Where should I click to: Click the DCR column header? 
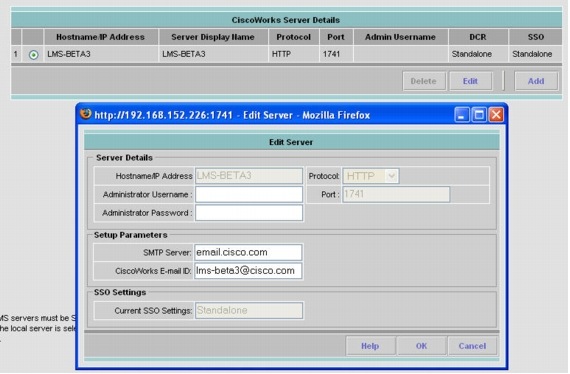coord(478,37)
